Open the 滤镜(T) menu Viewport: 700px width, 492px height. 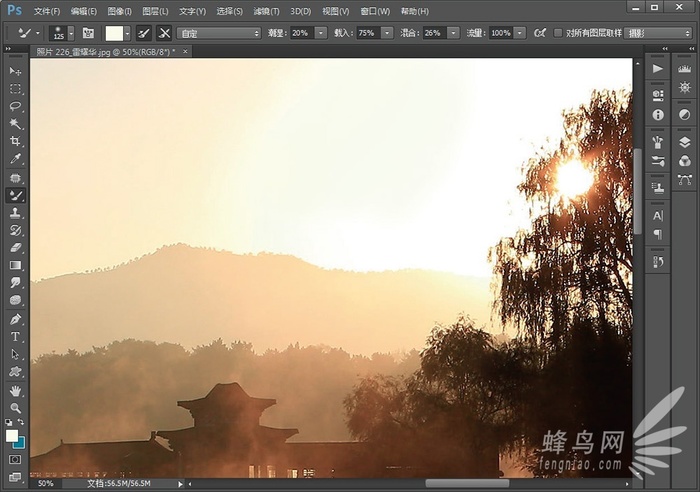(x=267, y=11)
